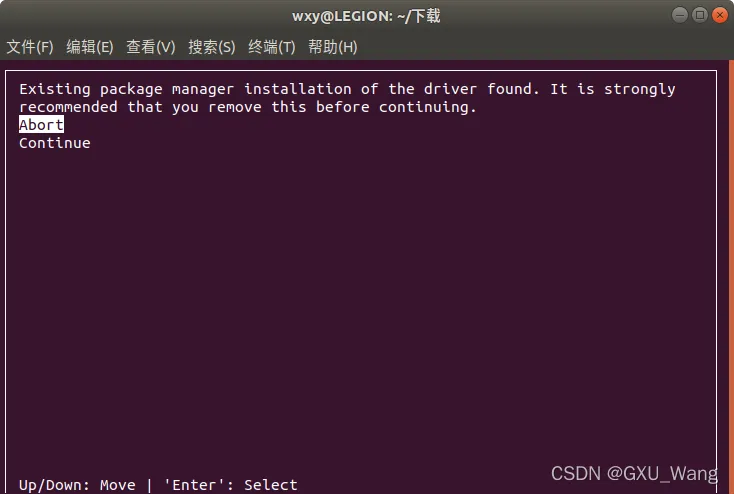
Task: Open the 编辑(E) menu
Action: (x=89, y=47)
